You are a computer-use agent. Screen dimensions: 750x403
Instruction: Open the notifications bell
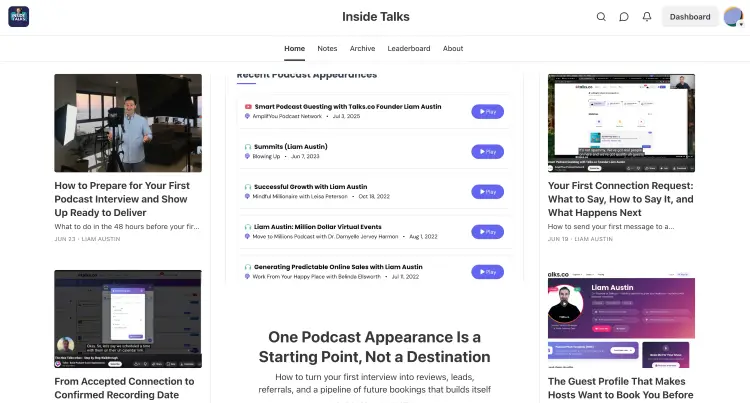point(647,17)
